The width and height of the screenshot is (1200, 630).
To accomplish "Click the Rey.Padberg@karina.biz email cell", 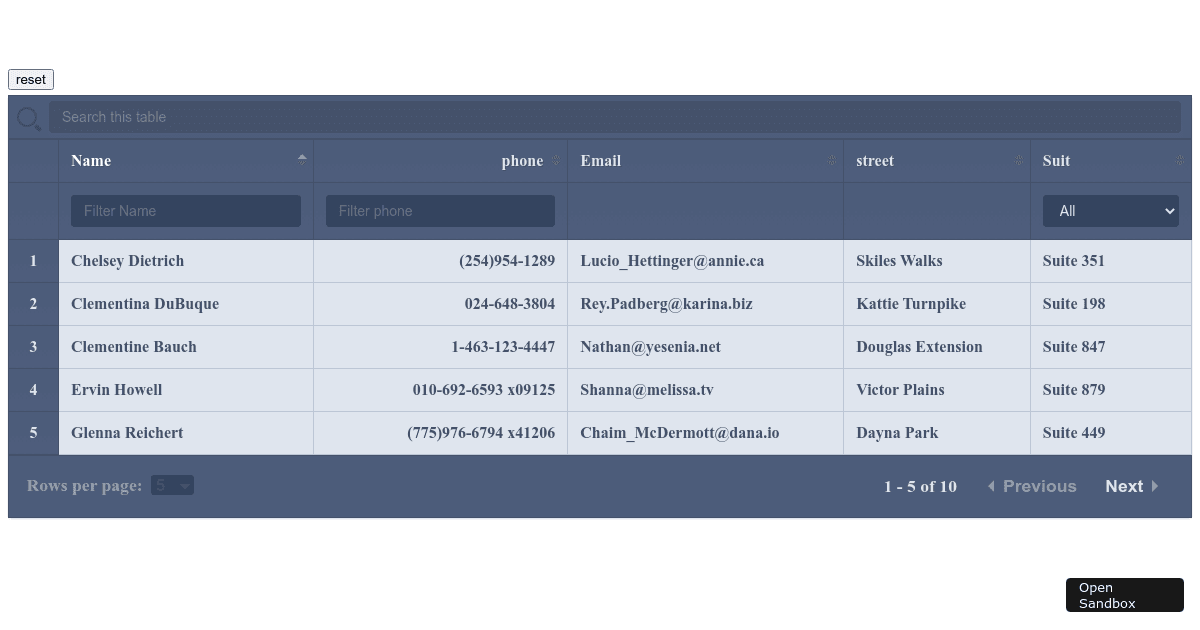I will 666,304.
